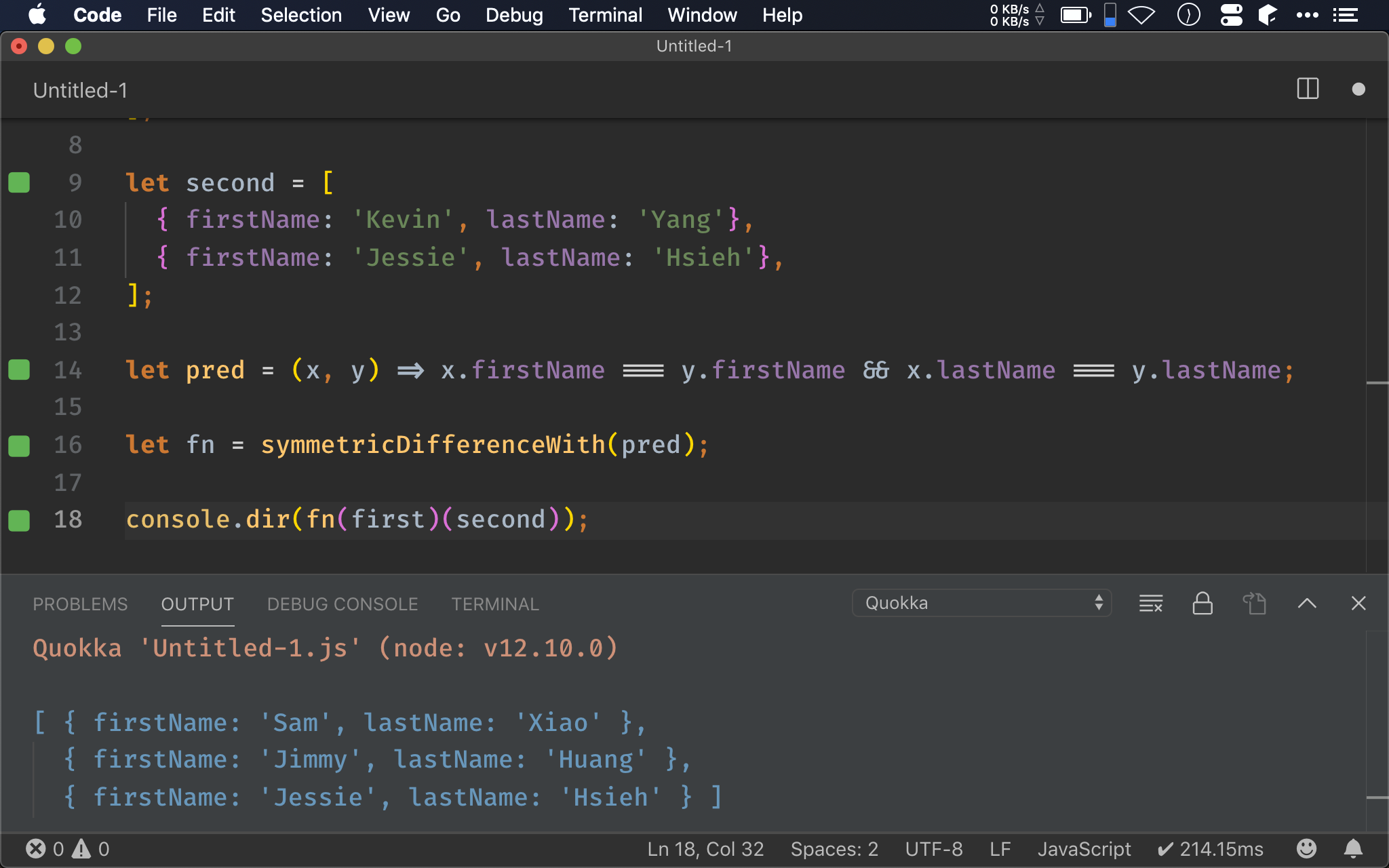The image size is (1389, 868).
Task: Click the toggle-switches icon in the menu bar
Action: click(1231, 15)
